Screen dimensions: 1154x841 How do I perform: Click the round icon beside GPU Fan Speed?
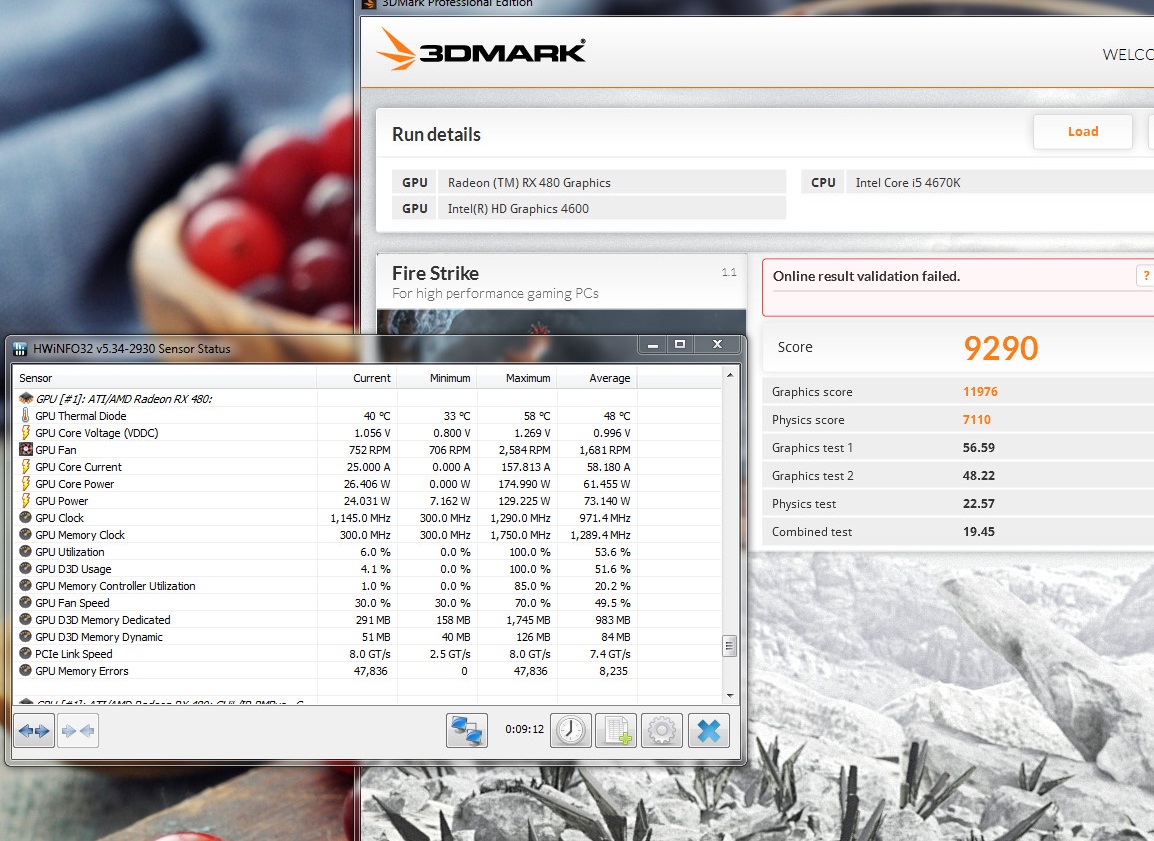26,602
